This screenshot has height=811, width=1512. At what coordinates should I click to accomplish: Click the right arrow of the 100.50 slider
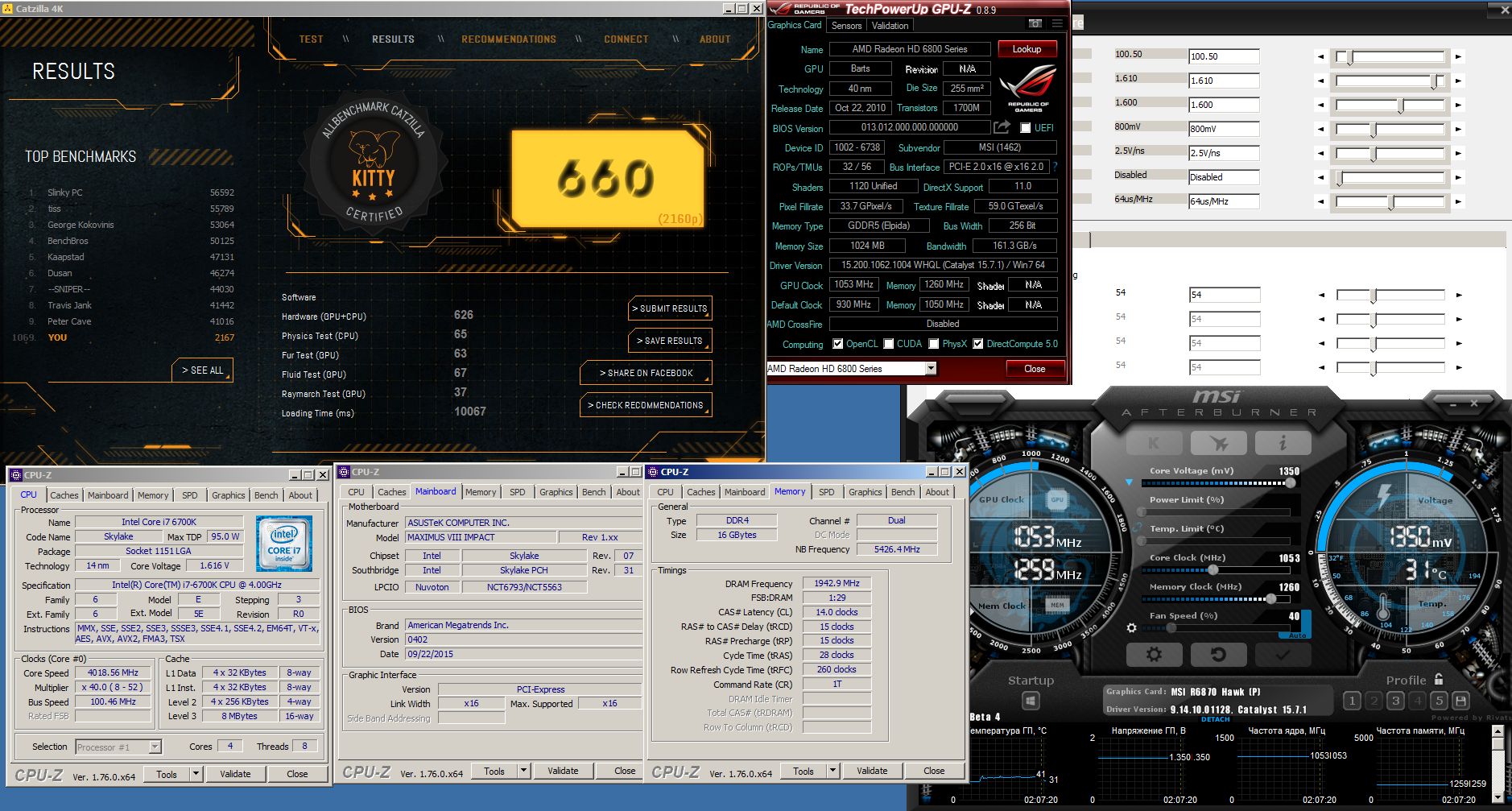[x=1458, y=56]
